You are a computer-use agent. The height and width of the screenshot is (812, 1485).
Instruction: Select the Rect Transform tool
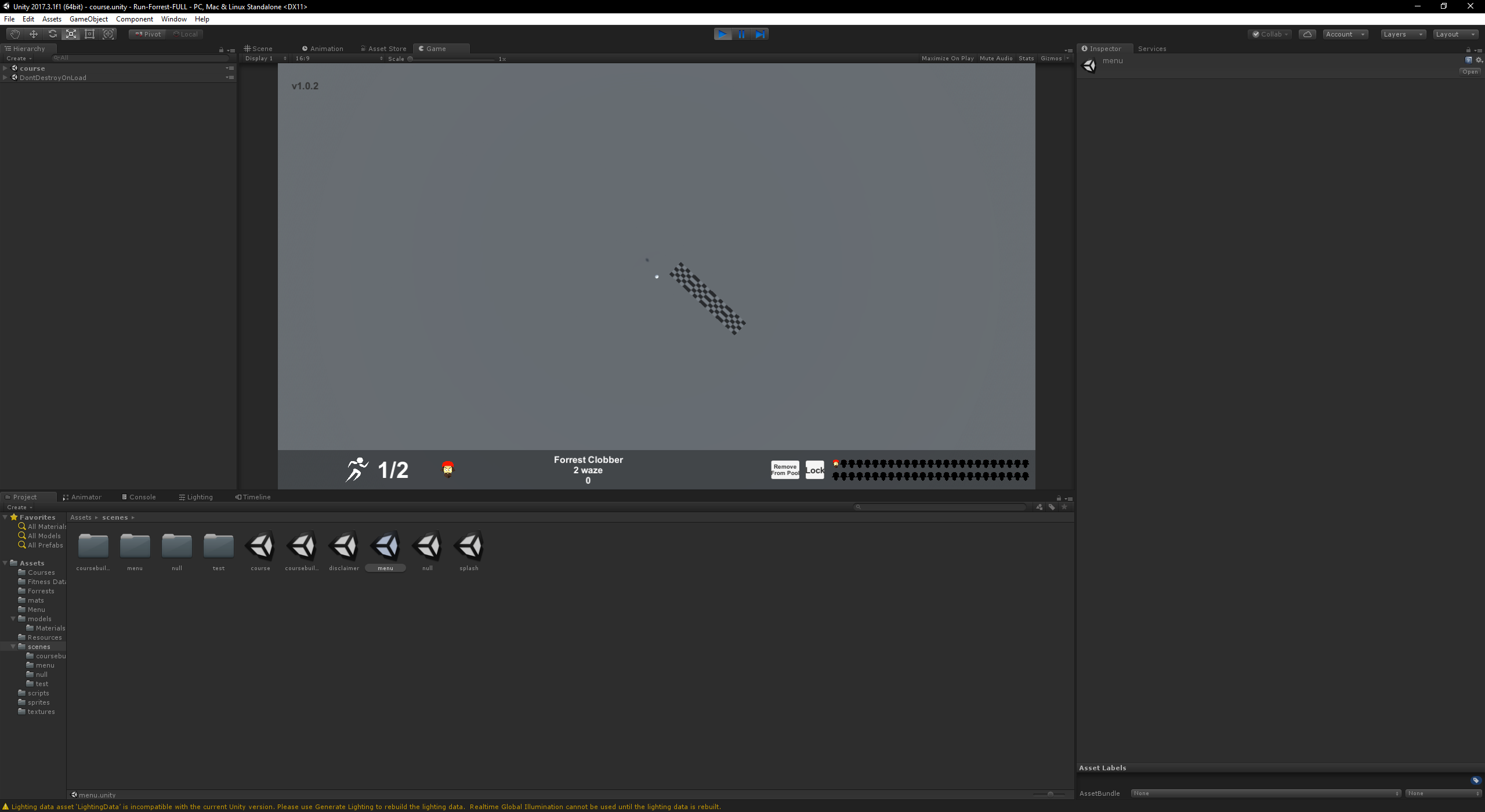(x=89, y=34)
